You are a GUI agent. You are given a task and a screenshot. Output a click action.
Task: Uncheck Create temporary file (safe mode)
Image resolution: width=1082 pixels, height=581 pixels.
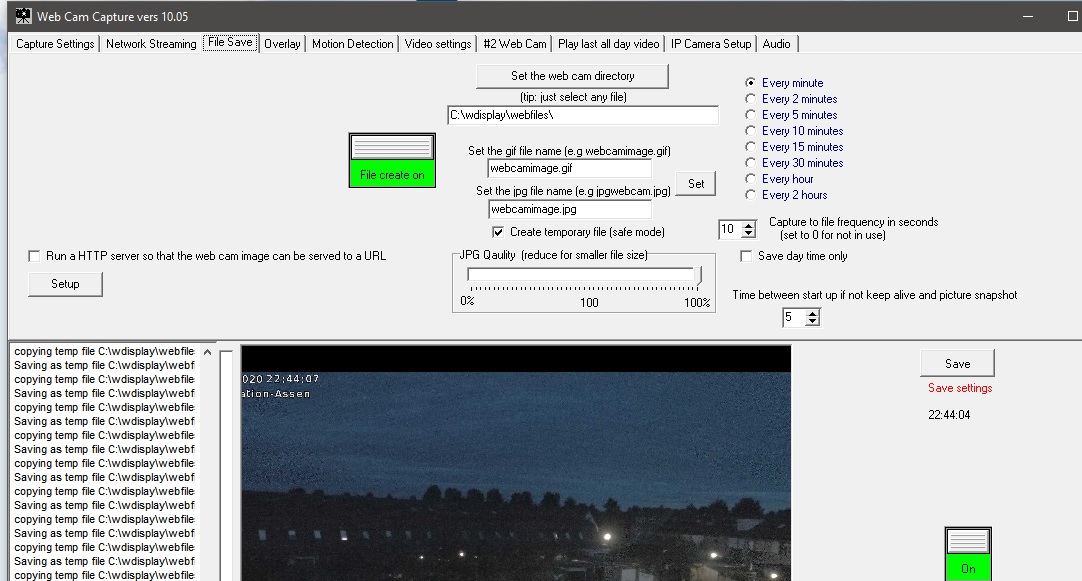coord(498,232)
